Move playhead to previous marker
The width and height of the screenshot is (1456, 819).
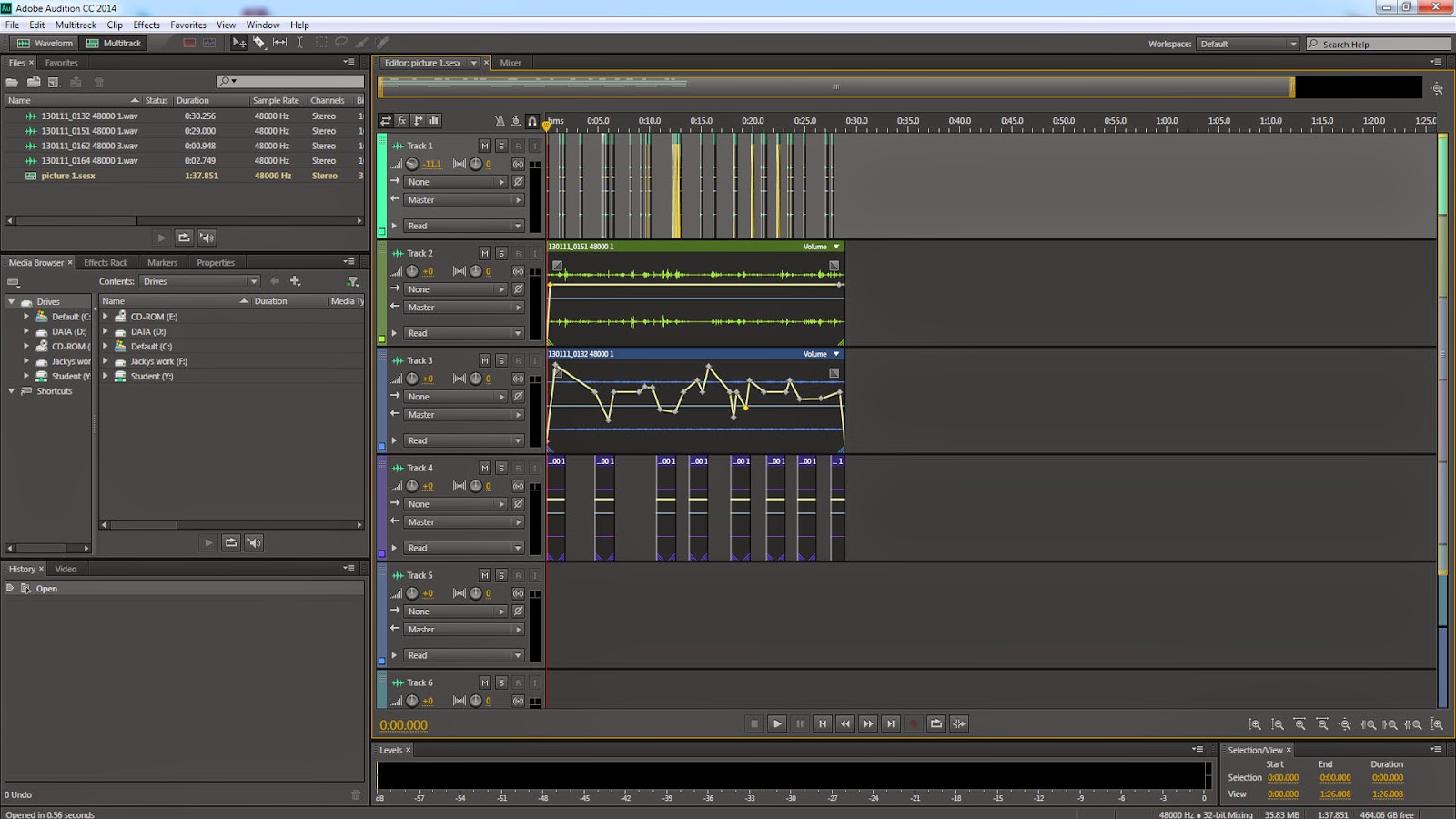pos(823,723)
